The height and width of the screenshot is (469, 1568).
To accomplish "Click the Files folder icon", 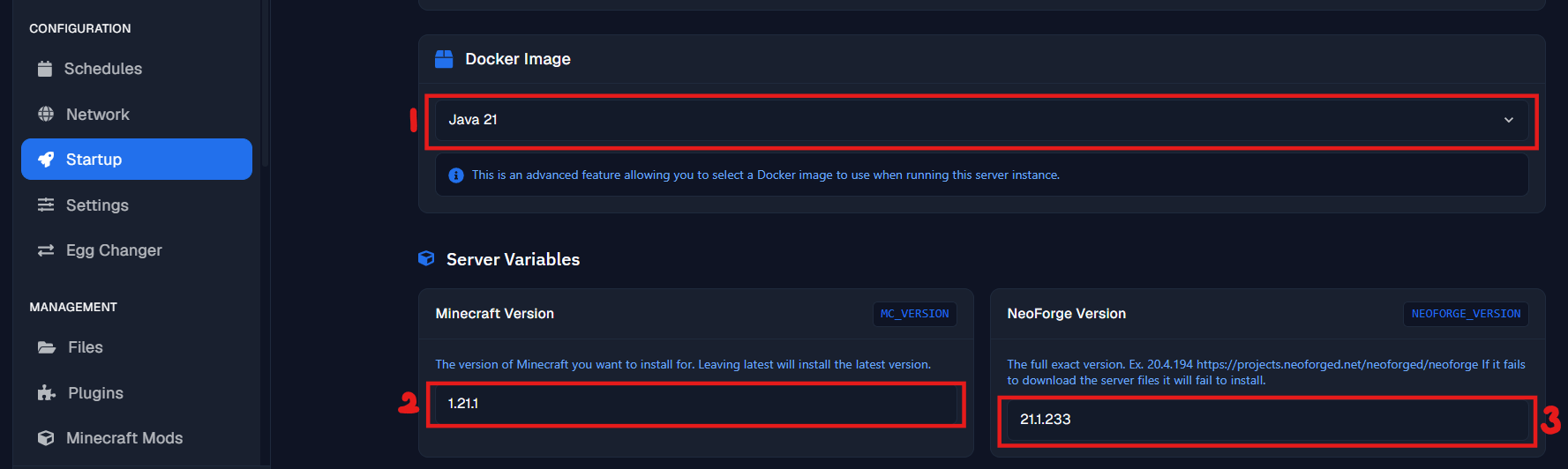I will tap(47, 347).
